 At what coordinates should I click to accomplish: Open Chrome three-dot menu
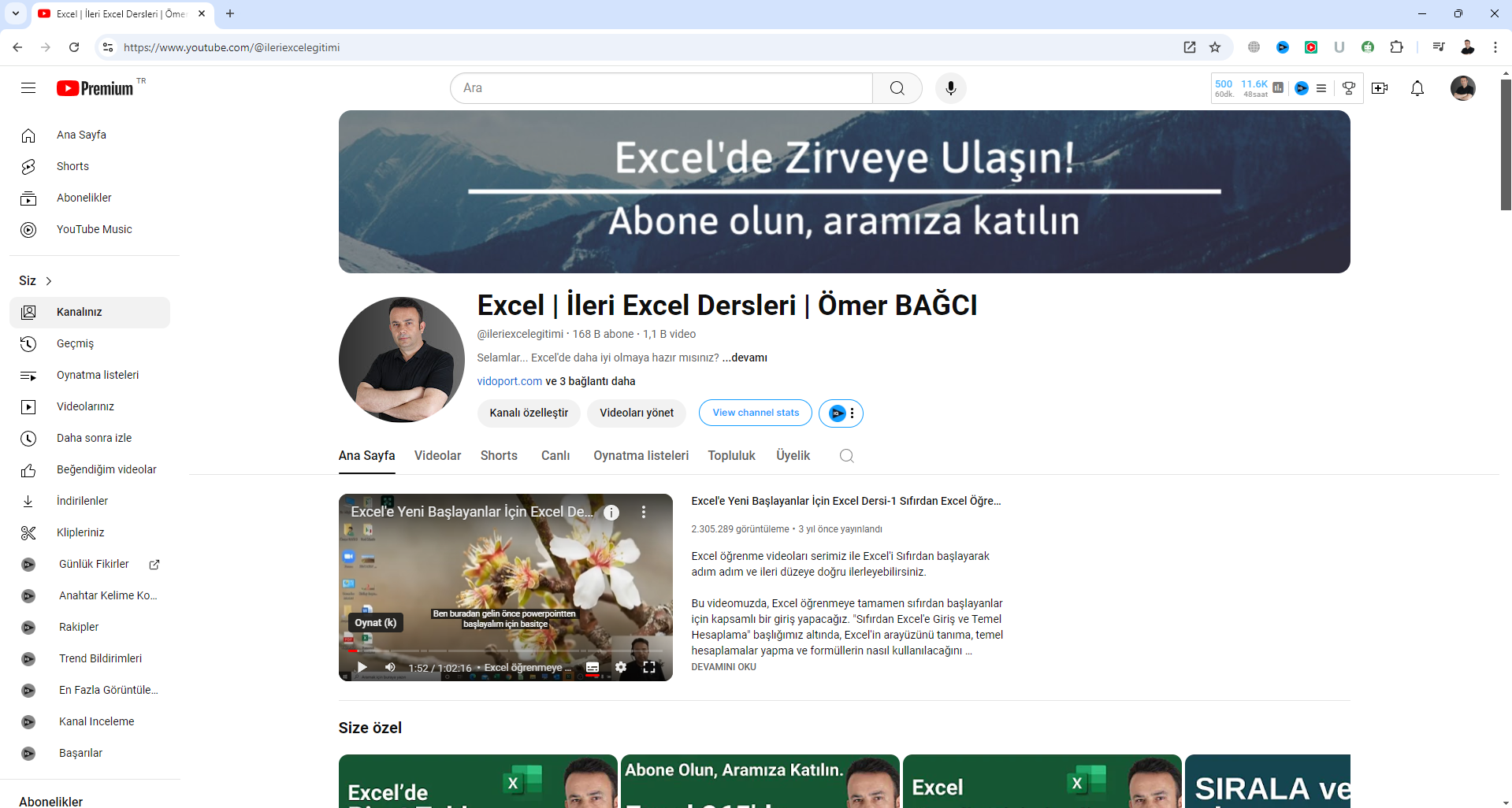tap(1495, 47)
